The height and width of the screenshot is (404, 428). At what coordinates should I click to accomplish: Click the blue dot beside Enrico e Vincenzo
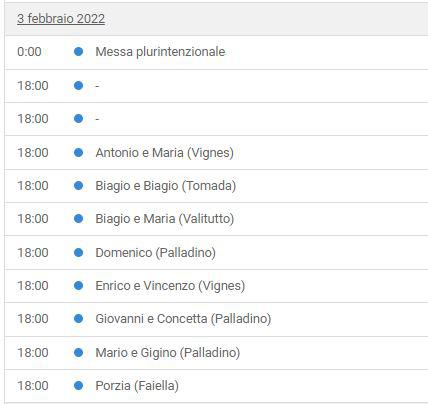click(x=78, y=286)
